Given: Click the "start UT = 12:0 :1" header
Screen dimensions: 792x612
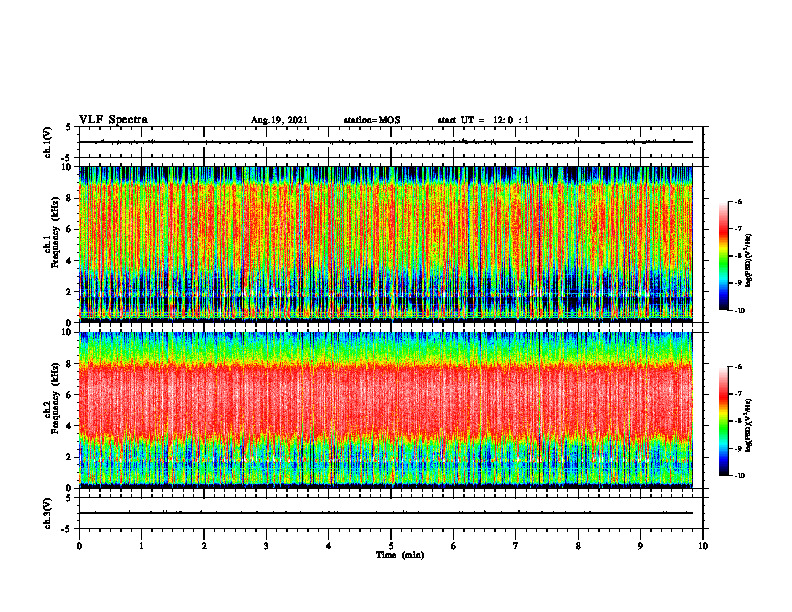Looking at the screenshot, I should pyautogui.click(x=483, y=120).
